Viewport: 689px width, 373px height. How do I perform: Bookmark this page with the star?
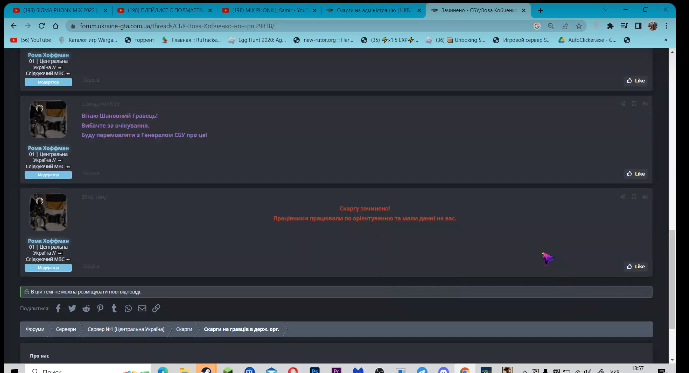tap(579, 26)
